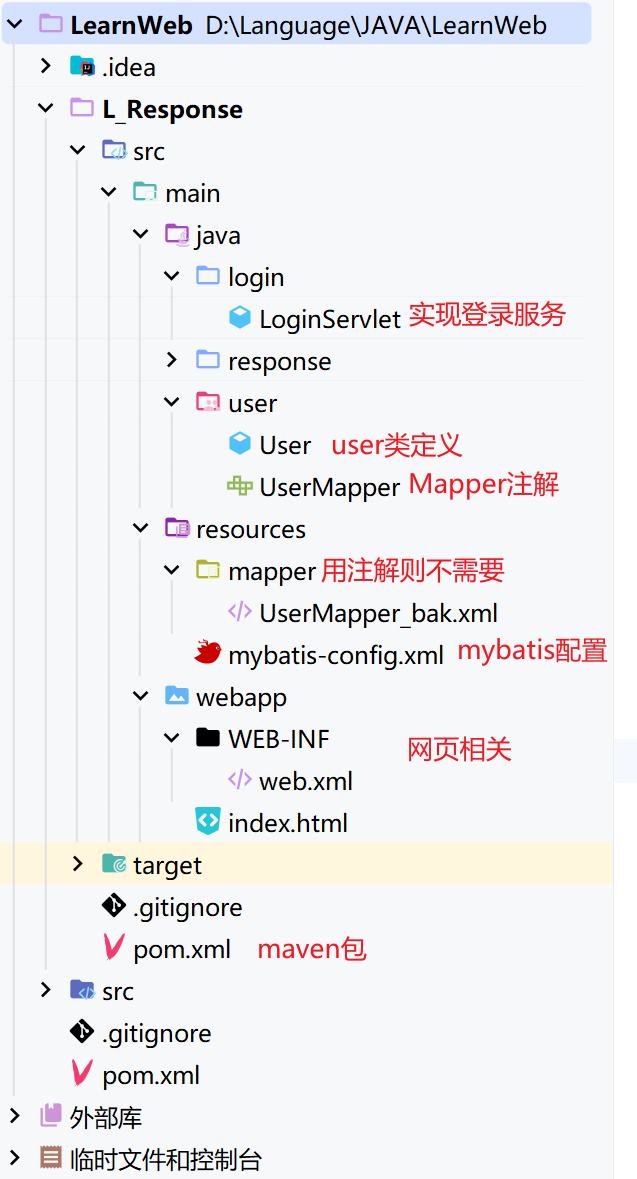637x1179 pixels.
Task: Click the External Libraries (外部库) icon
Action: (50, 1116)
